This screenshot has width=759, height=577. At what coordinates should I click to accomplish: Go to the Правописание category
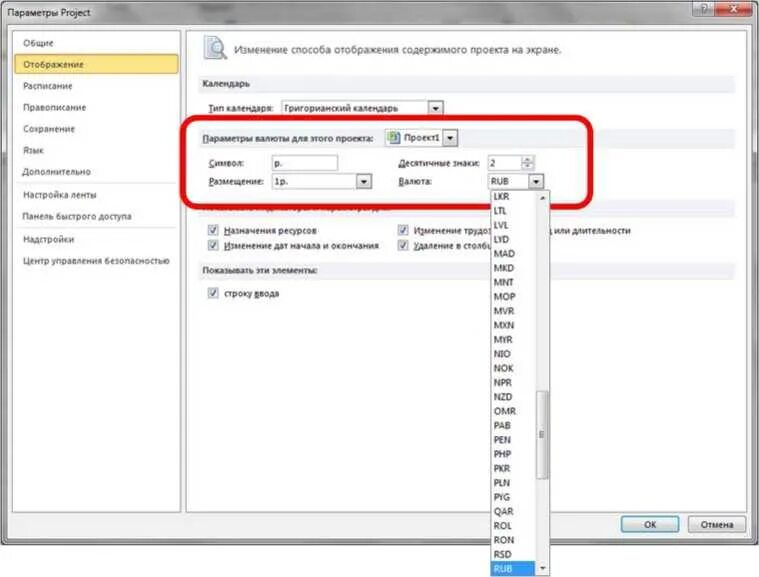click(54, 107)
